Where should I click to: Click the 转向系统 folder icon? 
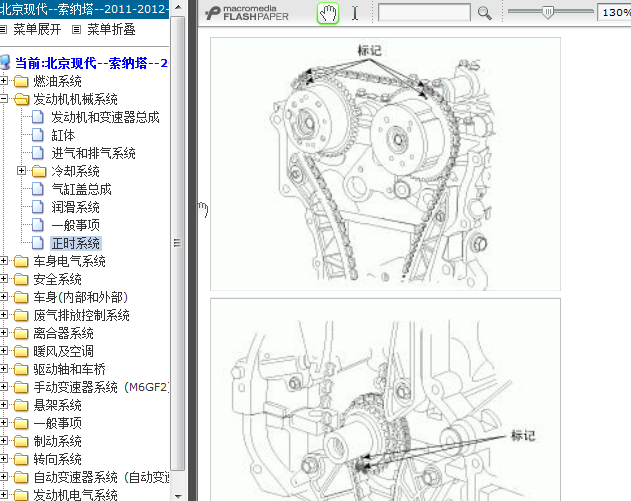21,459
